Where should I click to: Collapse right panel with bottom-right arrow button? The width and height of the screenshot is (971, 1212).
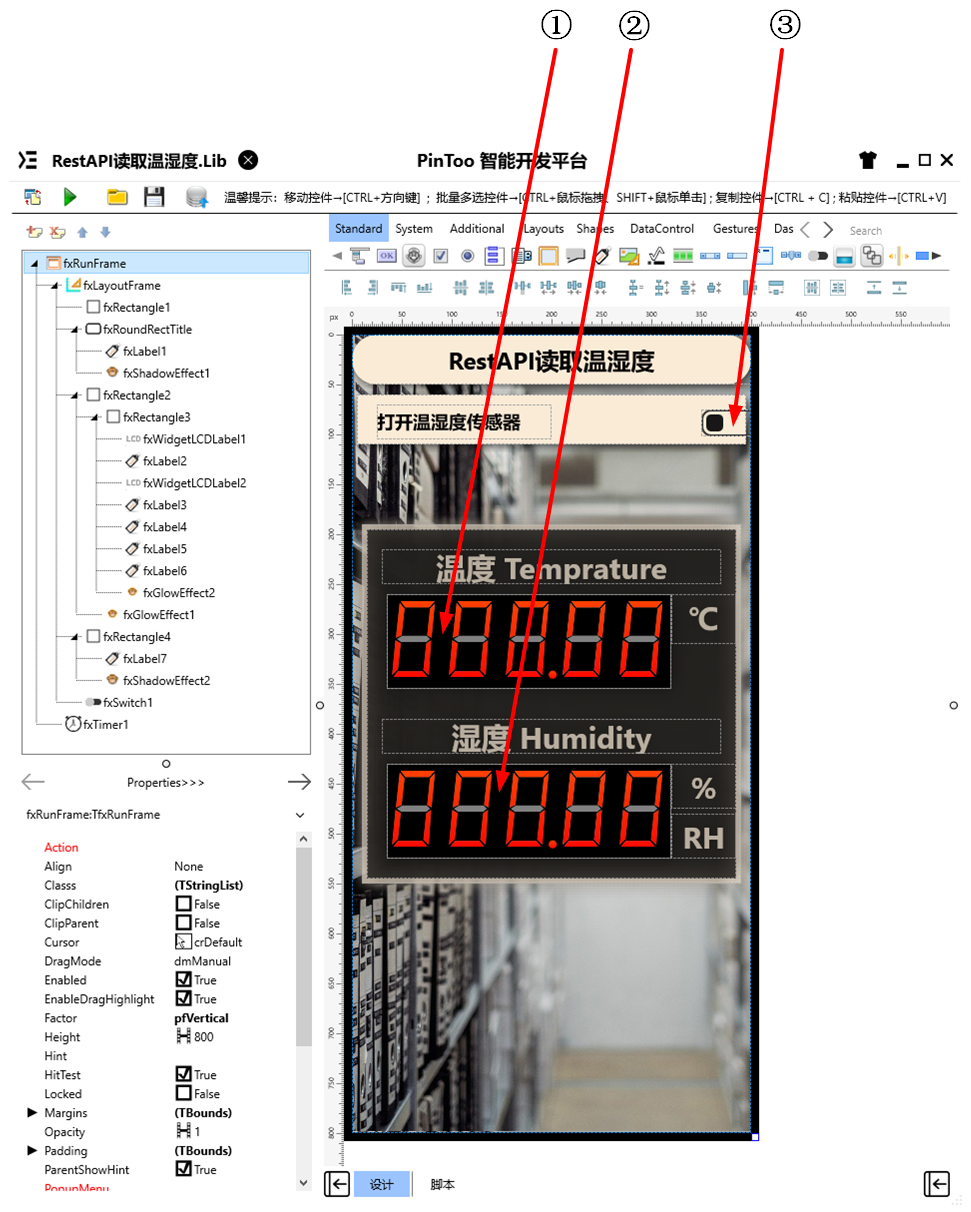[936, 1184]
